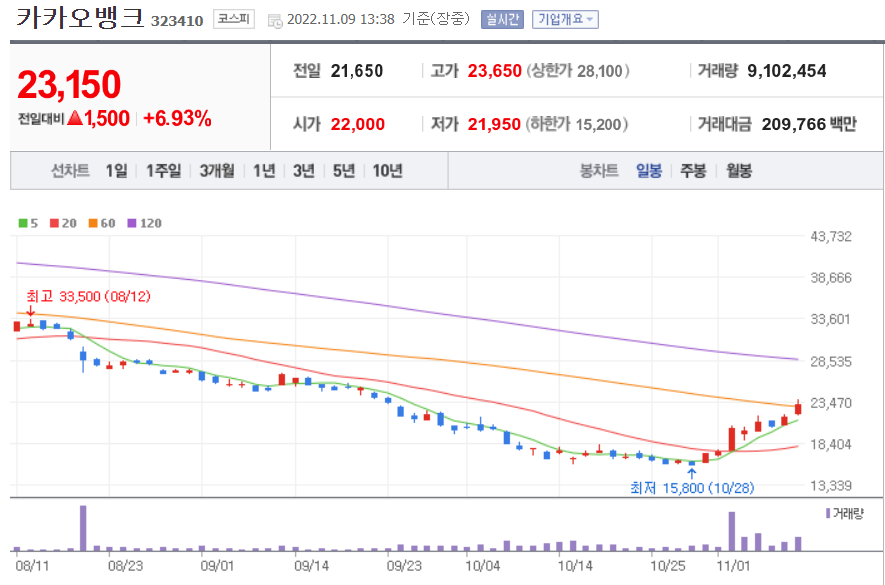Click the 43,732 price axis label
The image size is (885, 585).
point(831,237)
